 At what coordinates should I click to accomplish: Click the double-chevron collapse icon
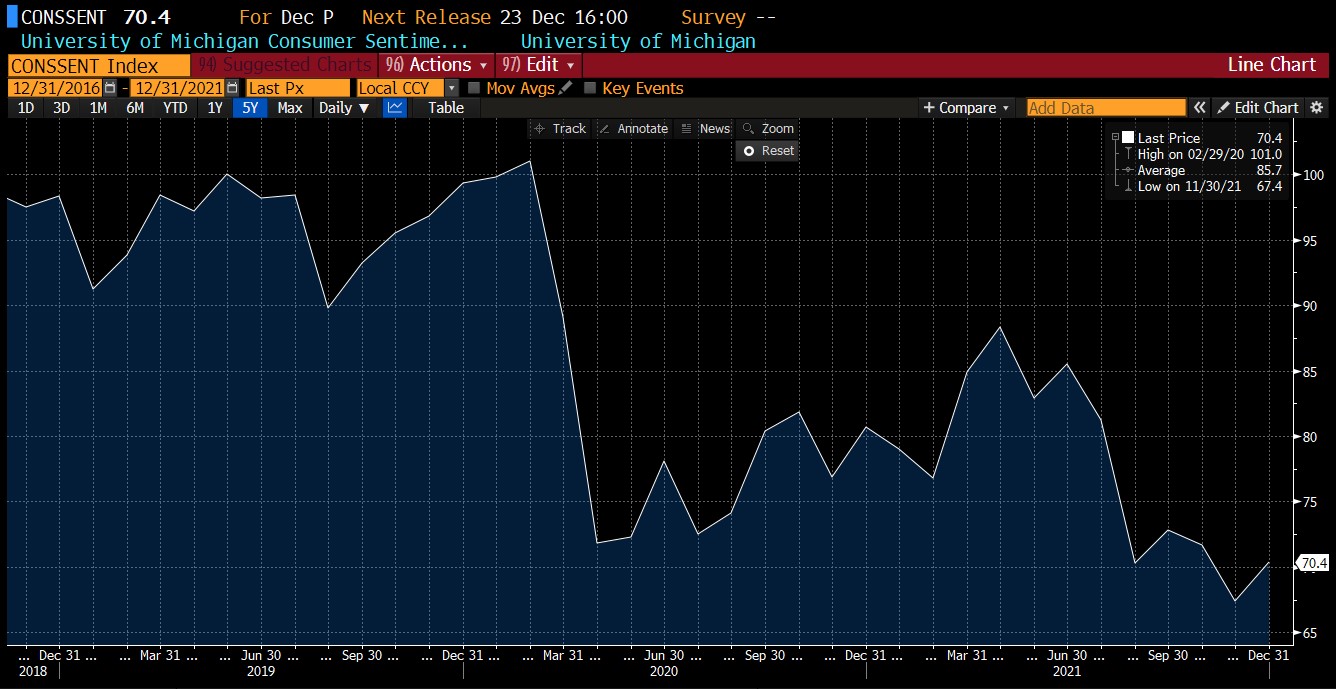tap(1200, 108)
